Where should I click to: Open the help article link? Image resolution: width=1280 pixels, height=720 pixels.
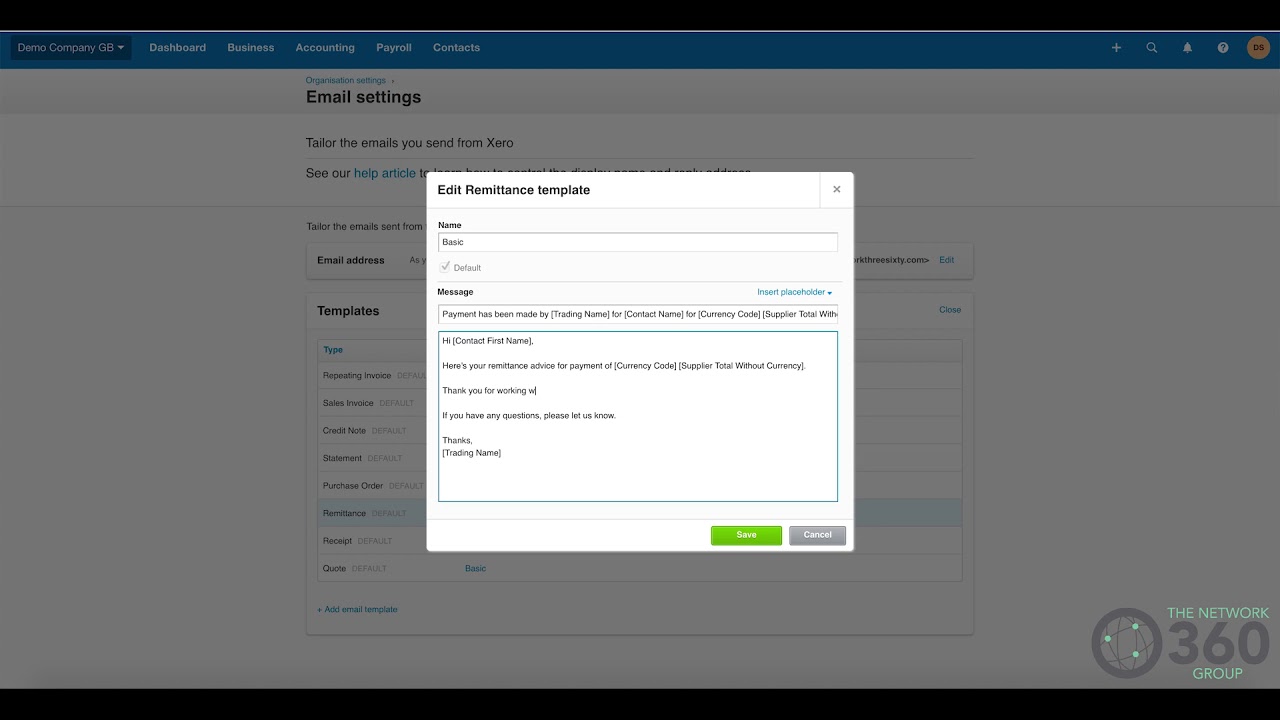point(384,173)
